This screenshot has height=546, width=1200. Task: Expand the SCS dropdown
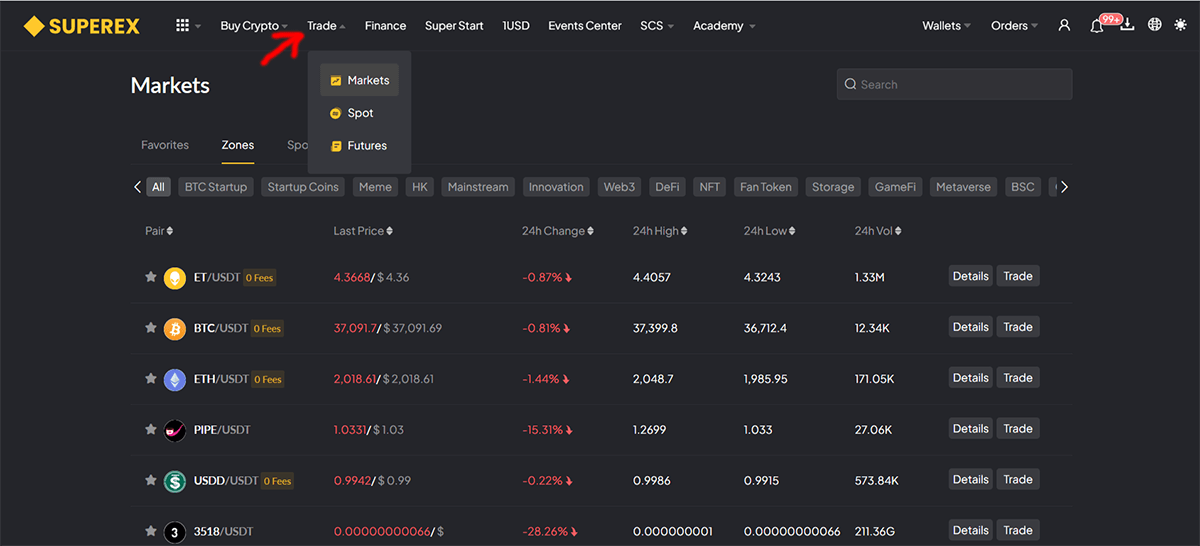pos(657,26)
